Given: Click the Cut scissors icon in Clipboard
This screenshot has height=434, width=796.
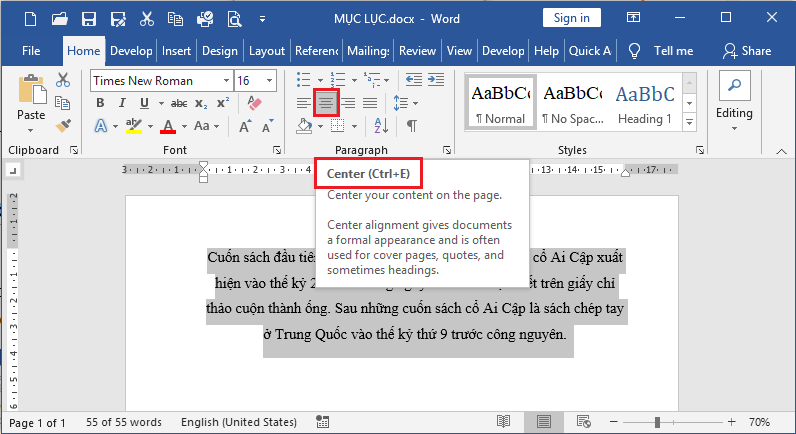Looking at the screenshot, I should coord(63,80).
